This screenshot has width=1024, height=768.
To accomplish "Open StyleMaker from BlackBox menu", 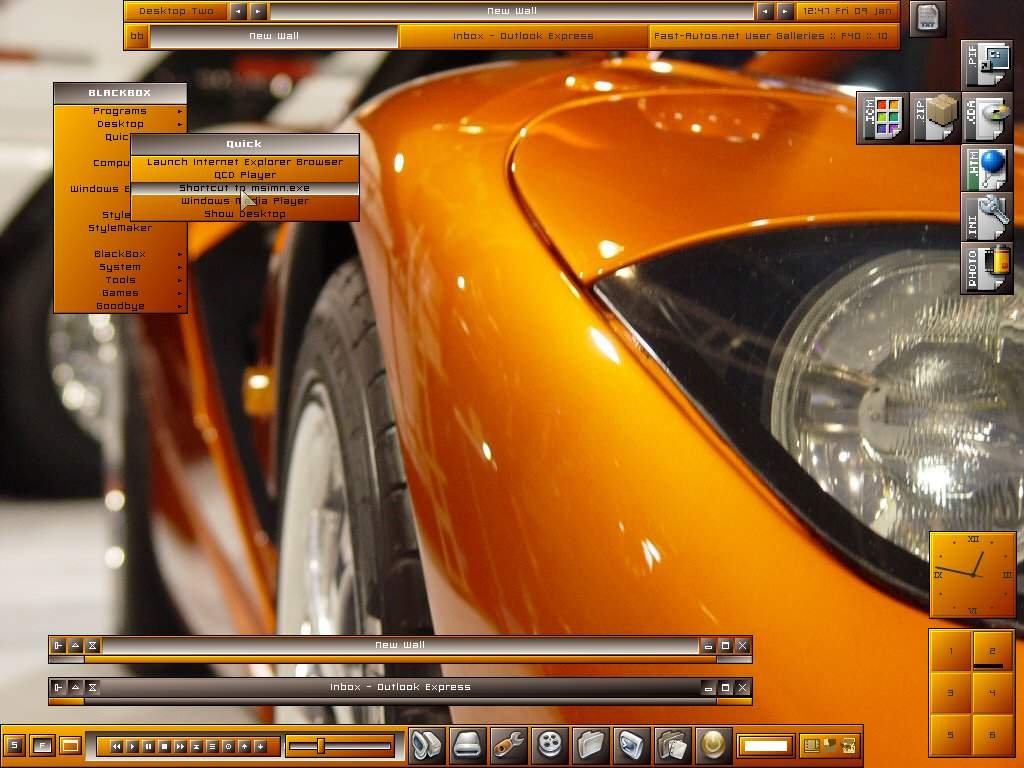I will click(x=120, y=228).
